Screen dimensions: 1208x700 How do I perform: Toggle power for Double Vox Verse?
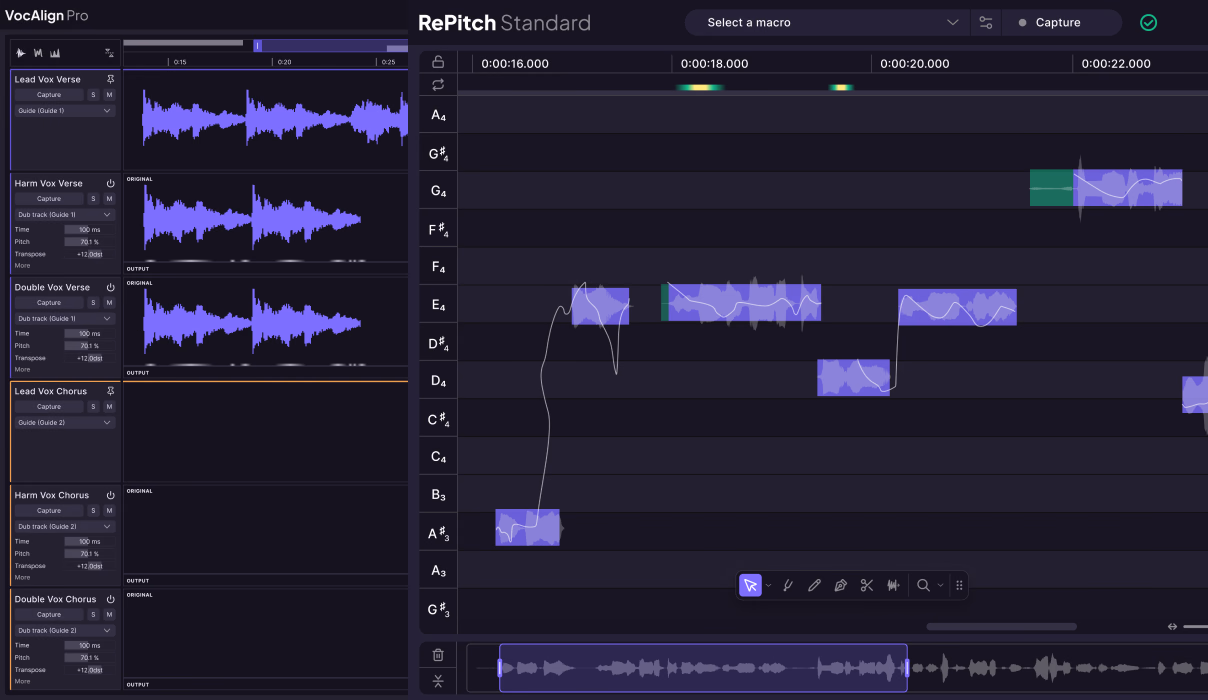[x=110, y=287]
